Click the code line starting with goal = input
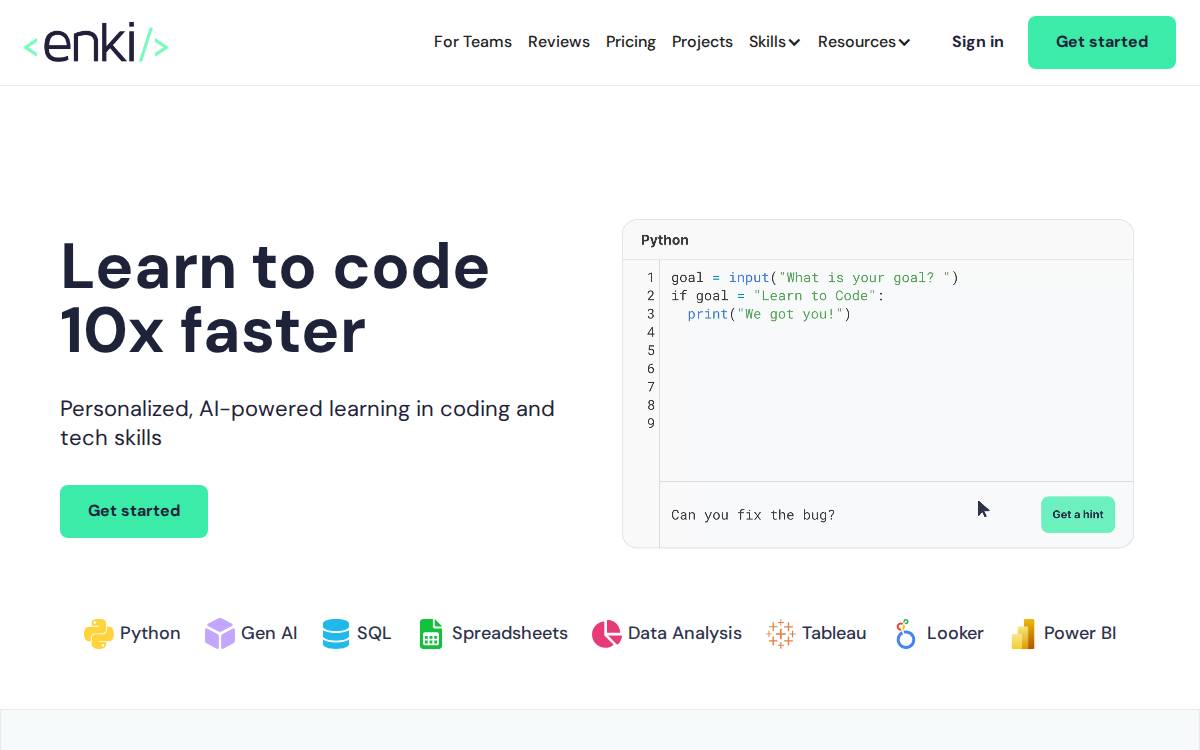Image resolution: width=1200 pixels, height=750 pixels. [x=814, y=278]
